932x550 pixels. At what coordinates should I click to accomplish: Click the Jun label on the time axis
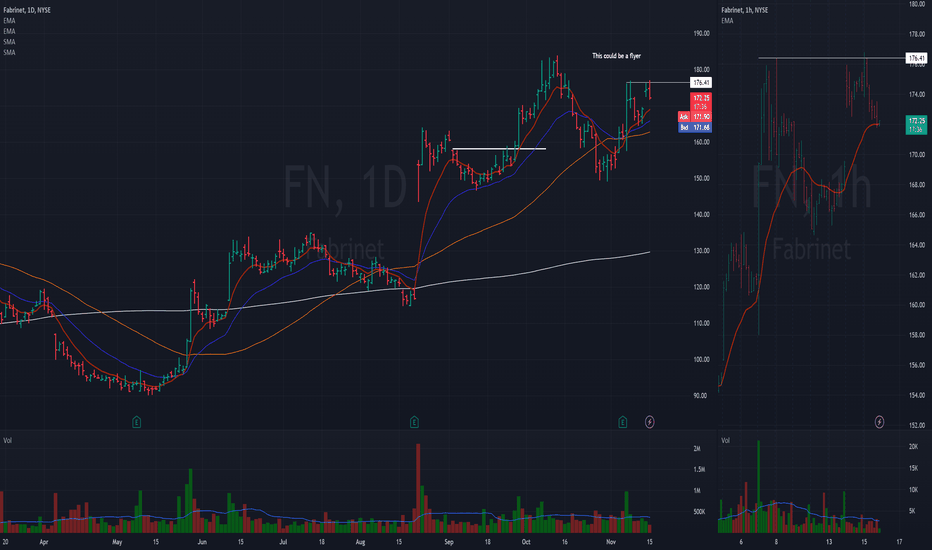point(202,542)
